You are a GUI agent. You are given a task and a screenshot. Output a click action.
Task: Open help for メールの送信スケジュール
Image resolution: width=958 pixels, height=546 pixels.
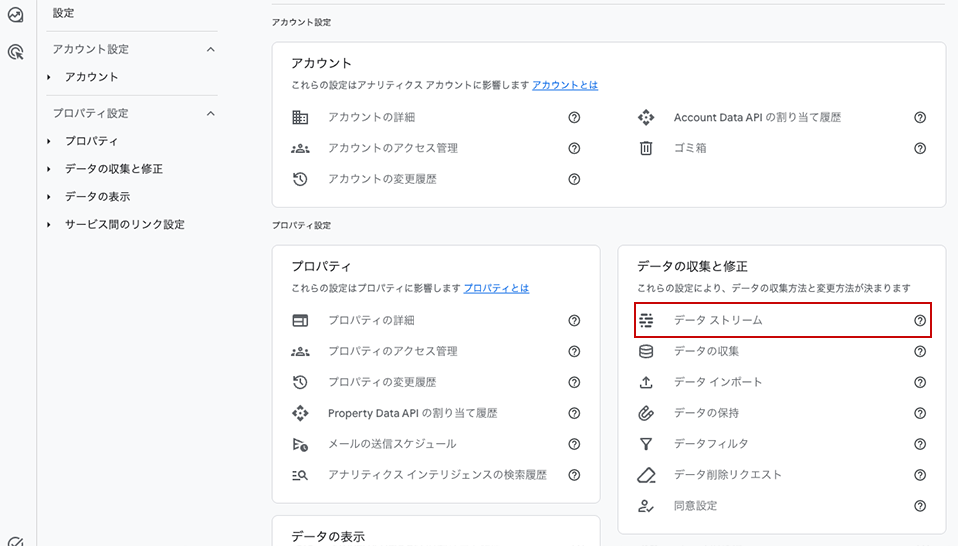tap(574, 444)
